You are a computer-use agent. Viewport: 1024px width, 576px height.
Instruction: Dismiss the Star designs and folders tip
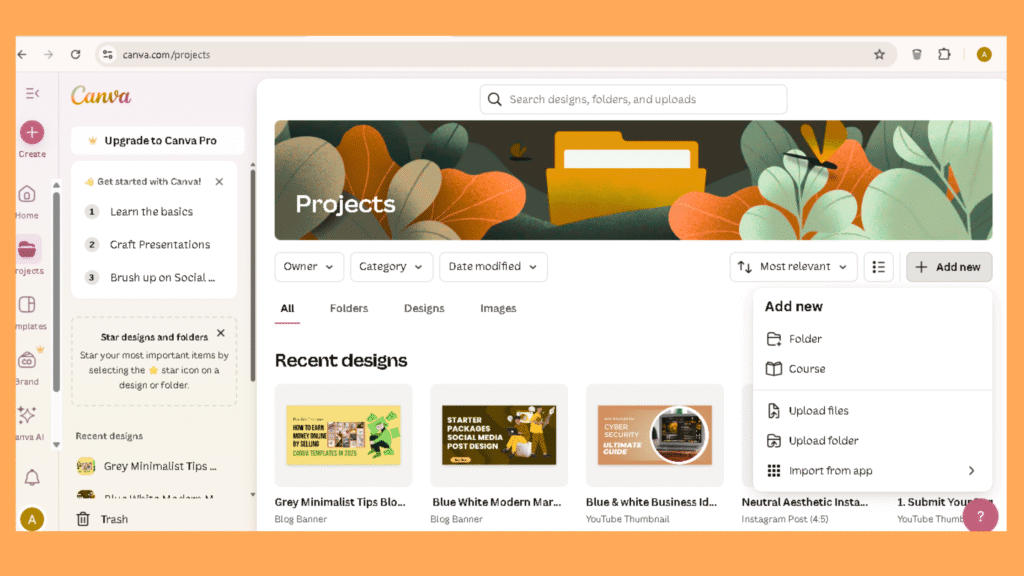coord(221,333)
